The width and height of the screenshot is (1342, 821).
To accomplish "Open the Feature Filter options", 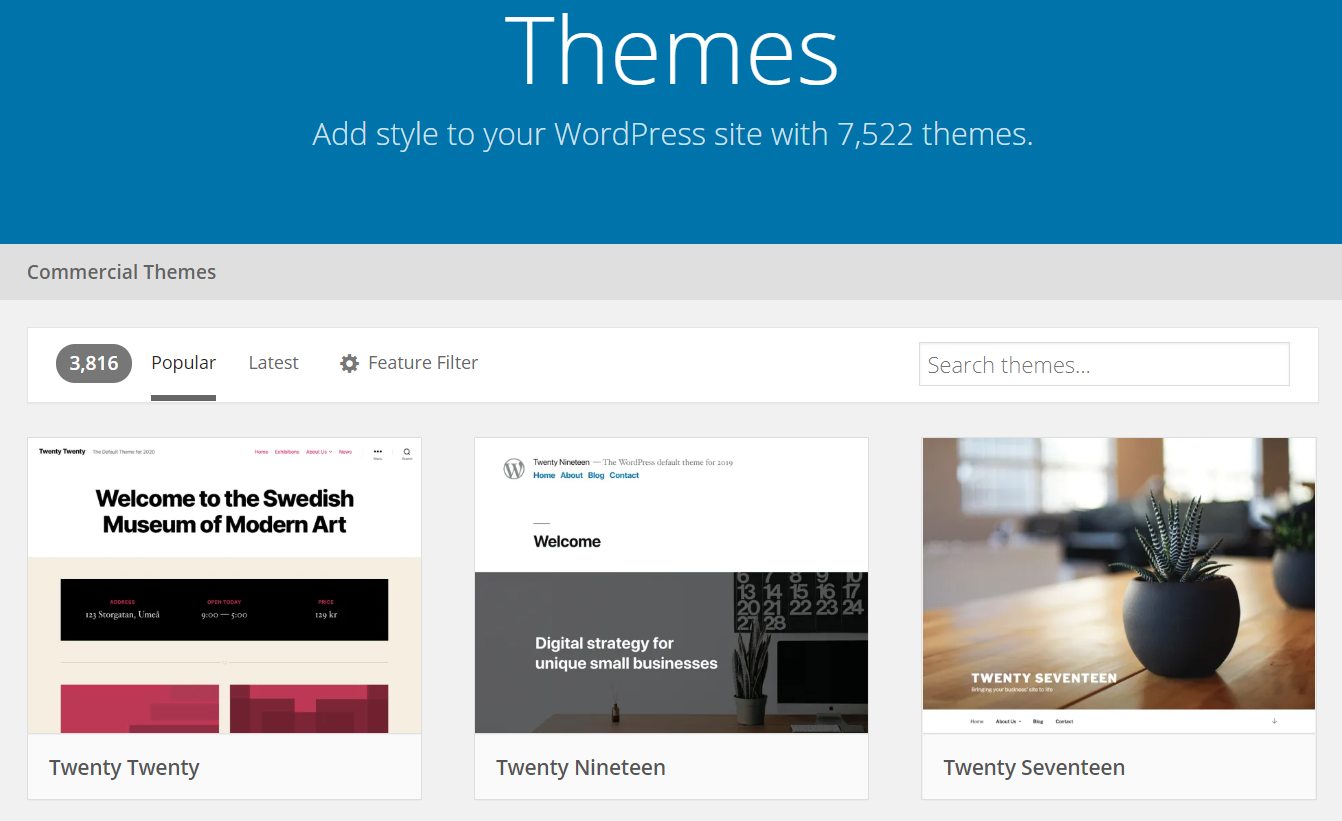I will (422, 363).
